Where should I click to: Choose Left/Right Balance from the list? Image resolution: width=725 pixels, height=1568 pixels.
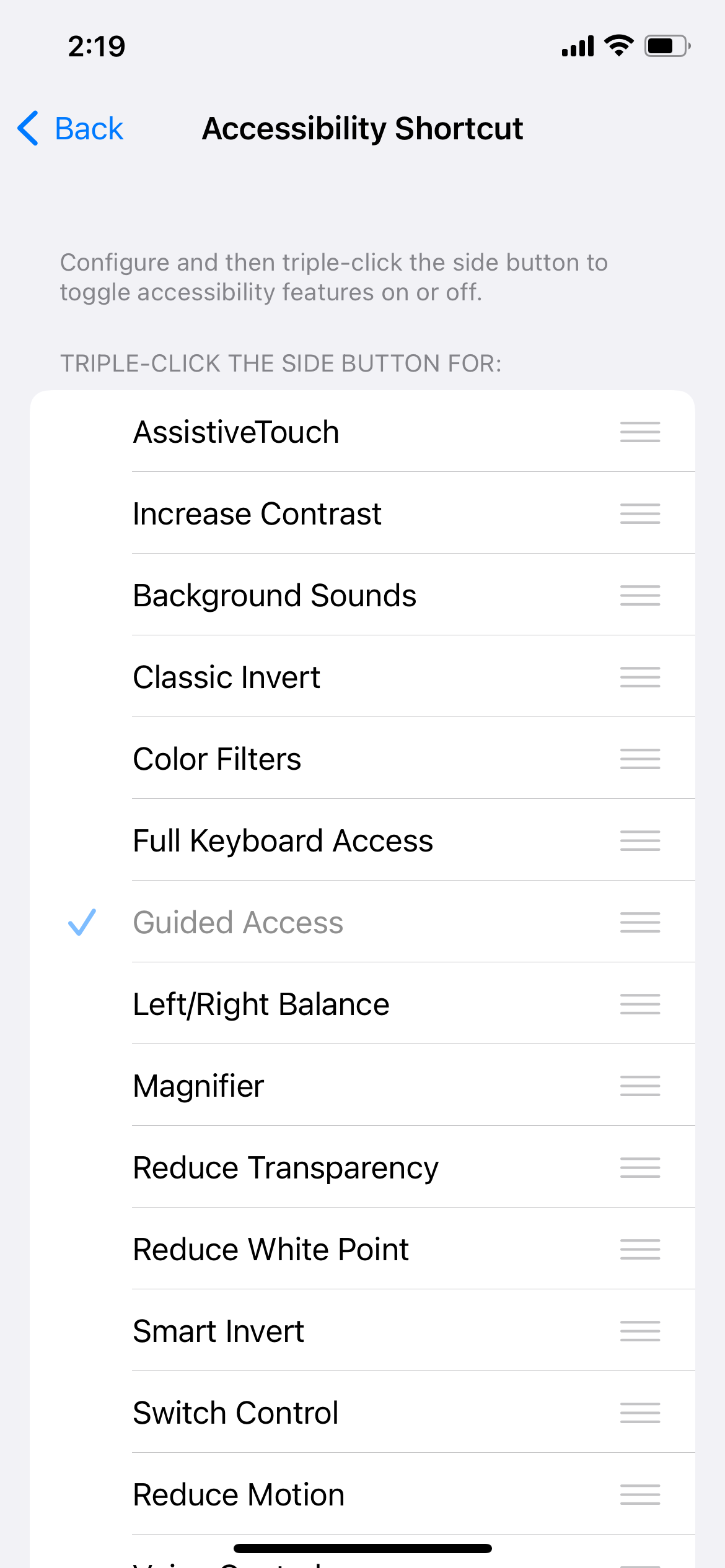pyautogui.click(x=261, y=1004)
